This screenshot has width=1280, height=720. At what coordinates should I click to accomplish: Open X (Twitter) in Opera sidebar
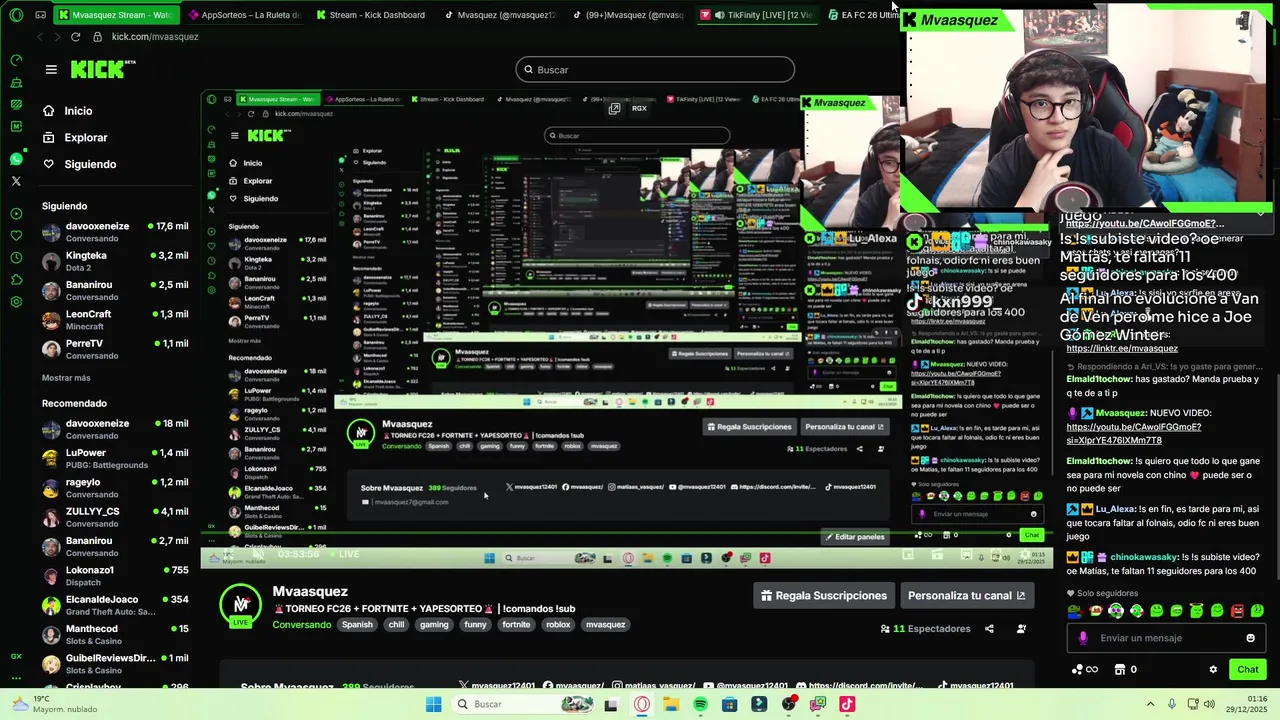coord(16,181)
